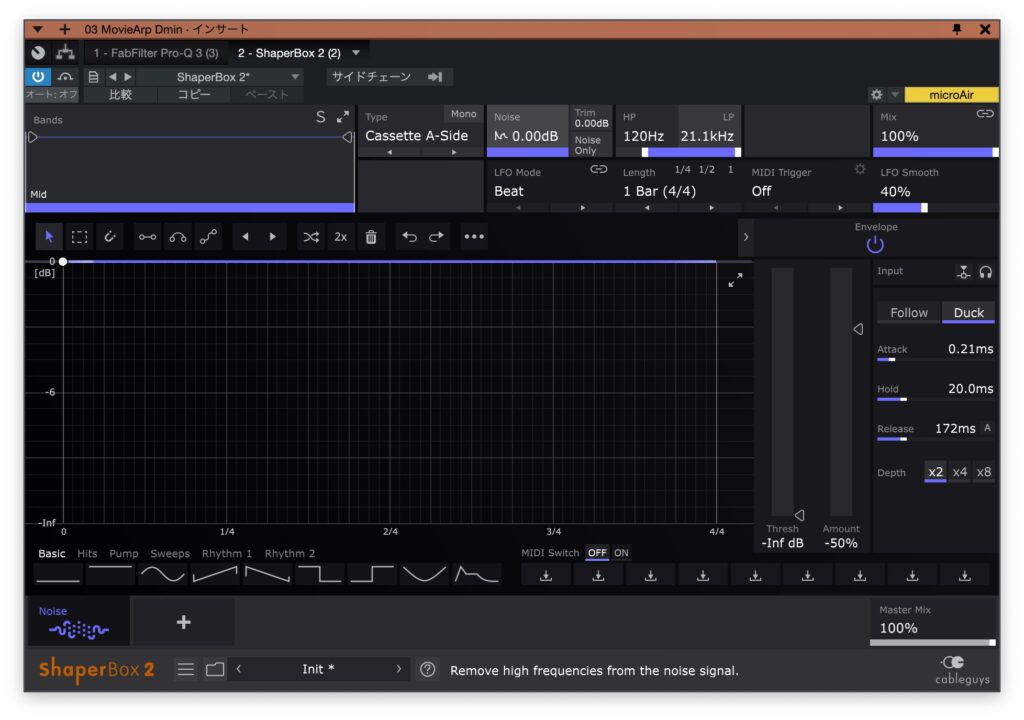
Task: Switch to the FabFilter Pro-Q 3 tab
Action: (156, 53)
